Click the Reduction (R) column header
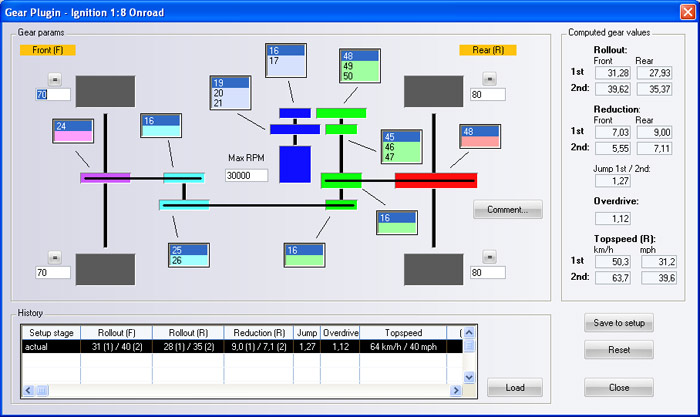The image size is (700, 417). [258, 333]
